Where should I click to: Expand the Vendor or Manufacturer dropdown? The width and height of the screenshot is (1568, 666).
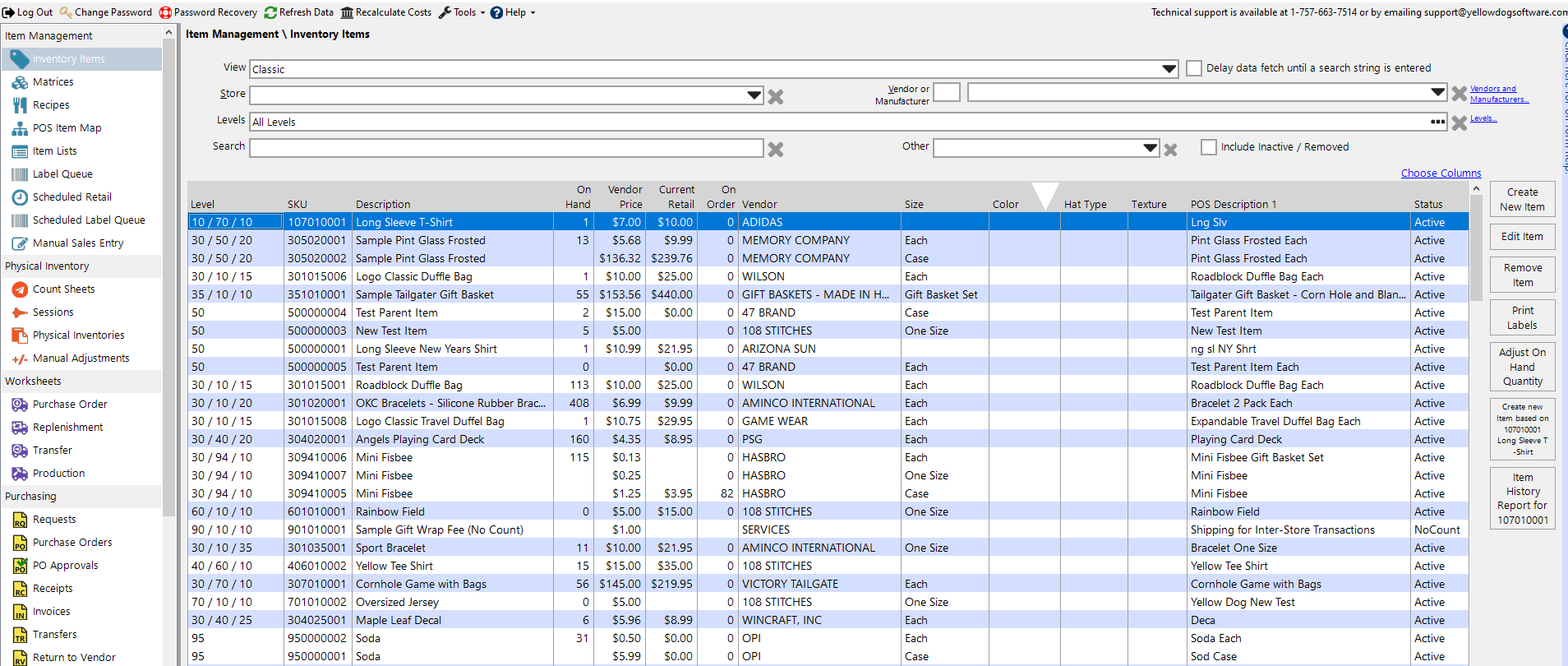click(1437, 92)
